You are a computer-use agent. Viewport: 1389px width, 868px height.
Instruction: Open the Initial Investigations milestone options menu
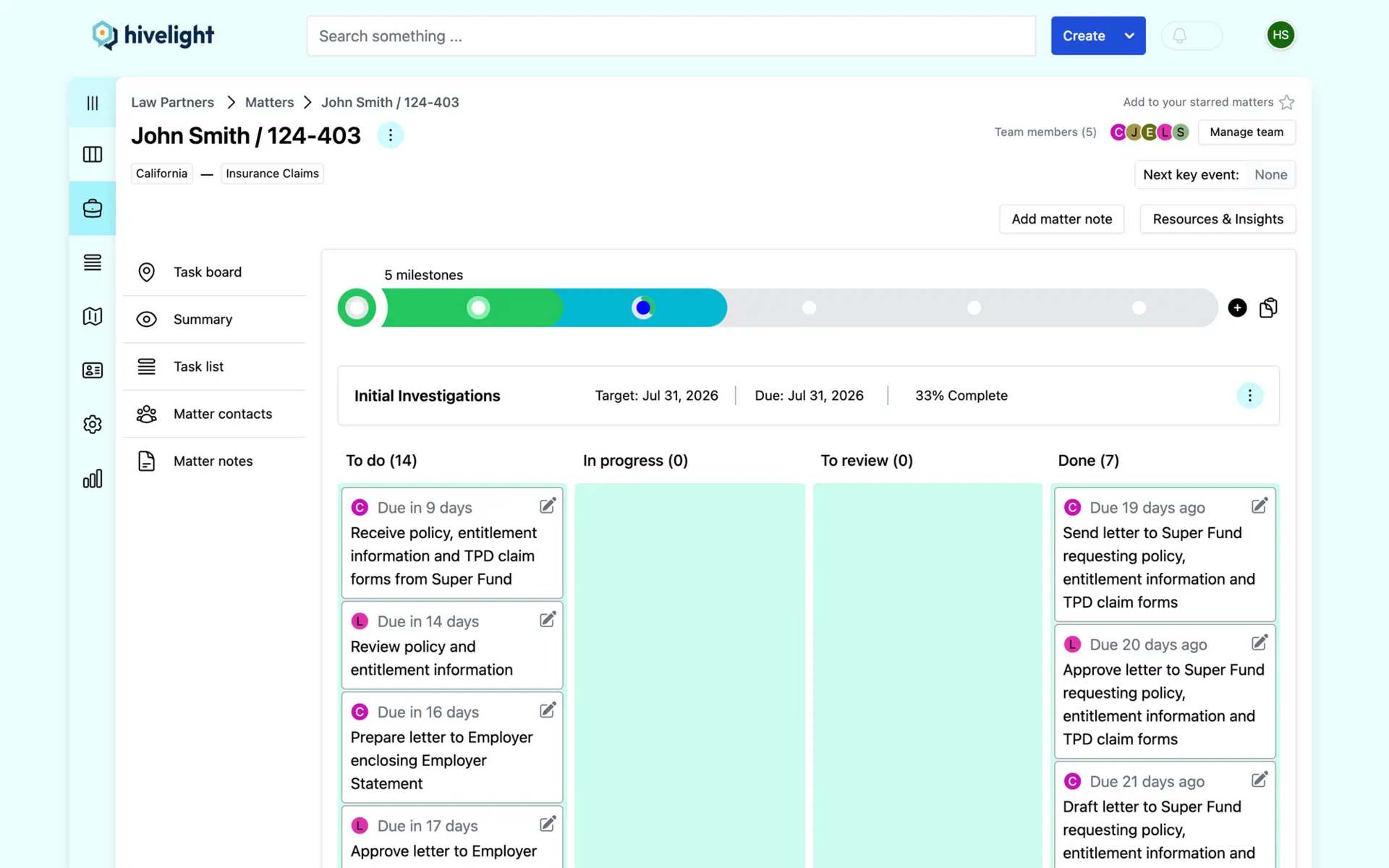1249,396
